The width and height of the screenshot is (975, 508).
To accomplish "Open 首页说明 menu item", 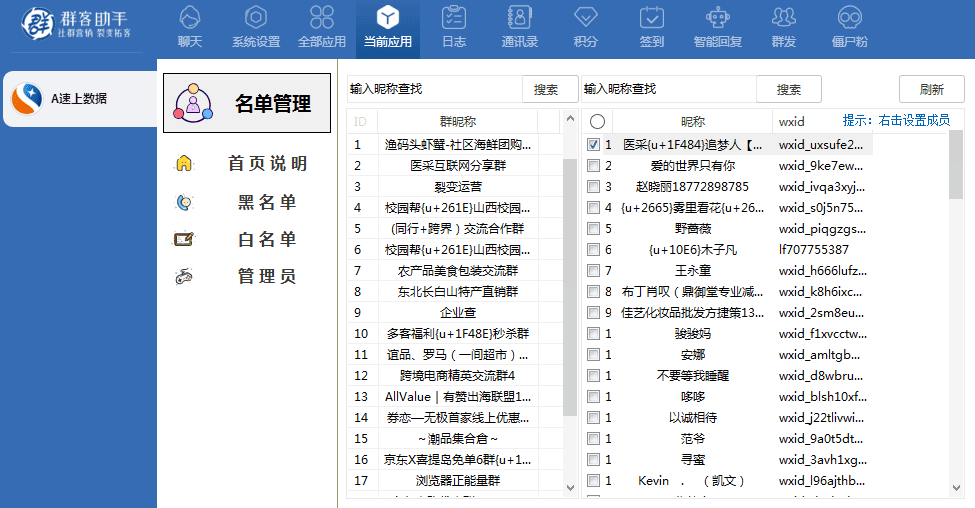I will click(x=267, y=164).
